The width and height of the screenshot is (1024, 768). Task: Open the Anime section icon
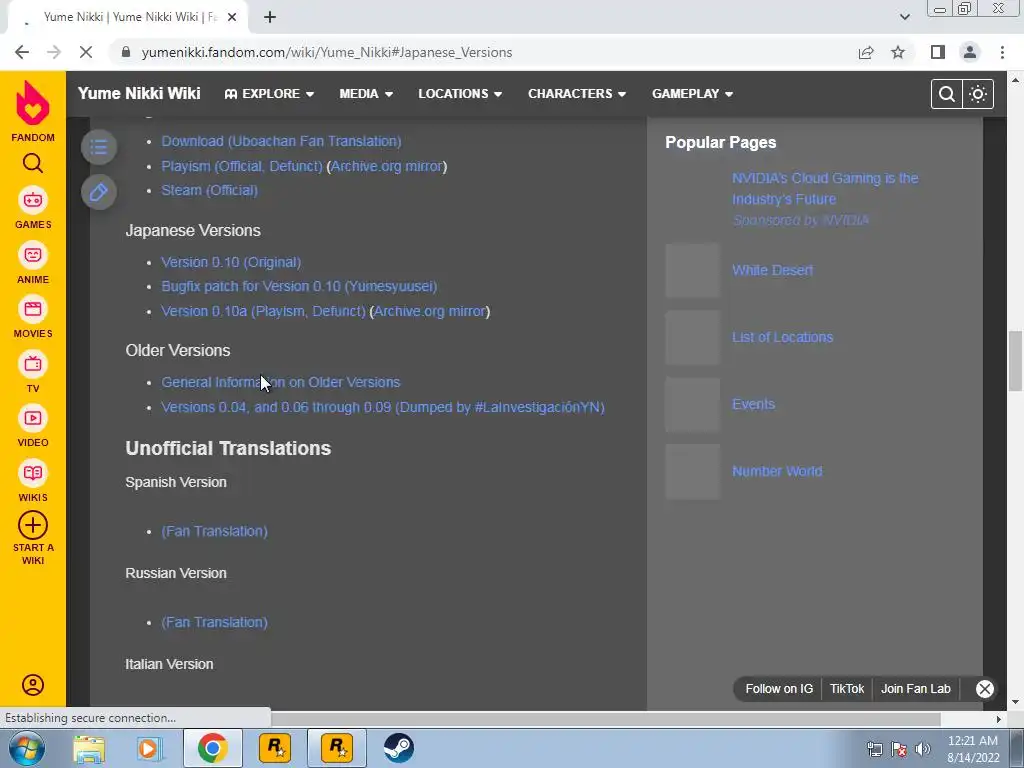(x=33, y=255)
